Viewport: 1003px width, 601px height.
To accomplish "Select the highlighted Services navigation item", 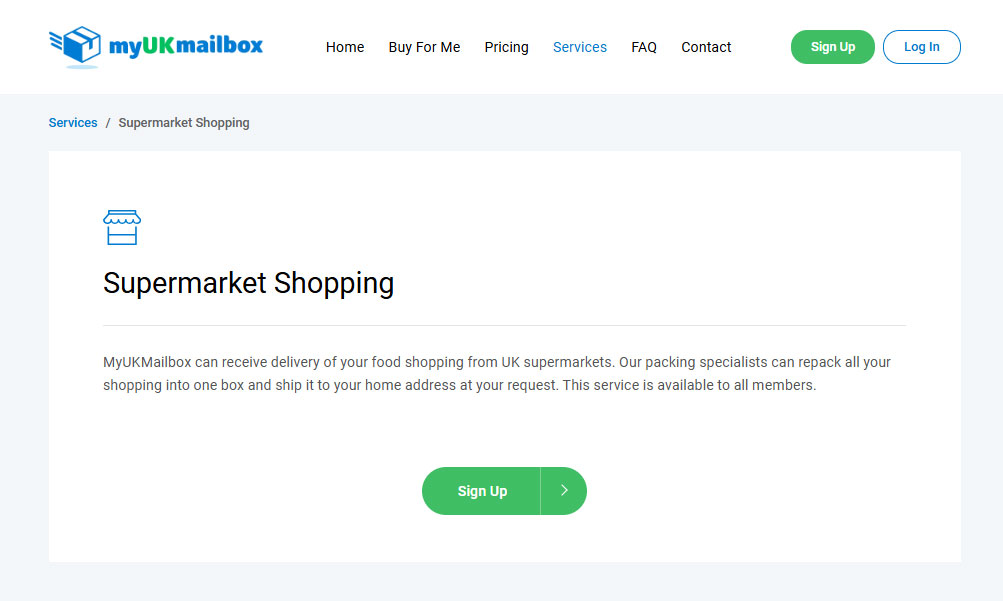I will 580,47.
